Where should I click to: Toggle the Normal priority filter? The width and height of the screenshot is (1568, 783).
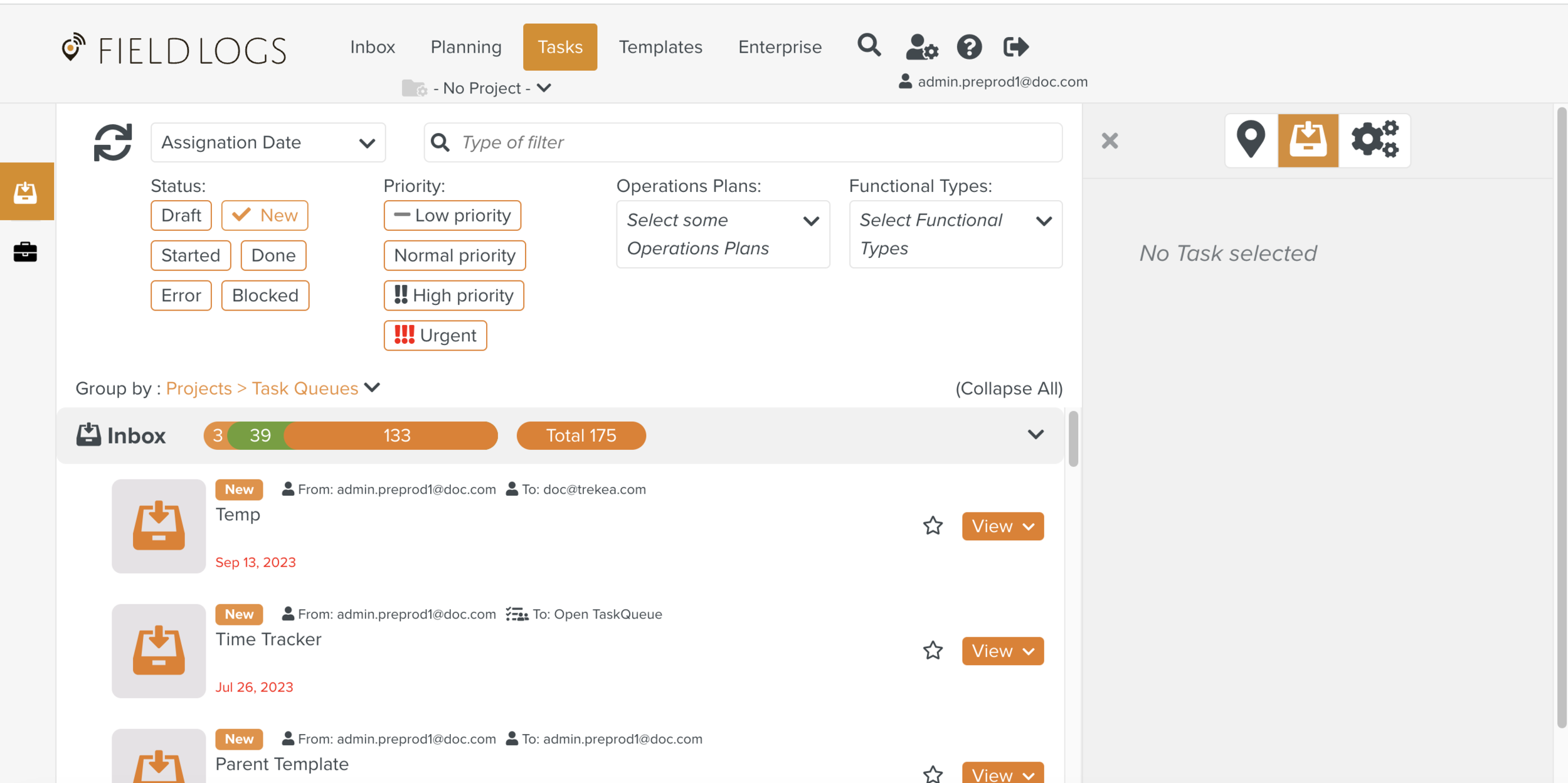pyautogui.click(x=455, y=255)
